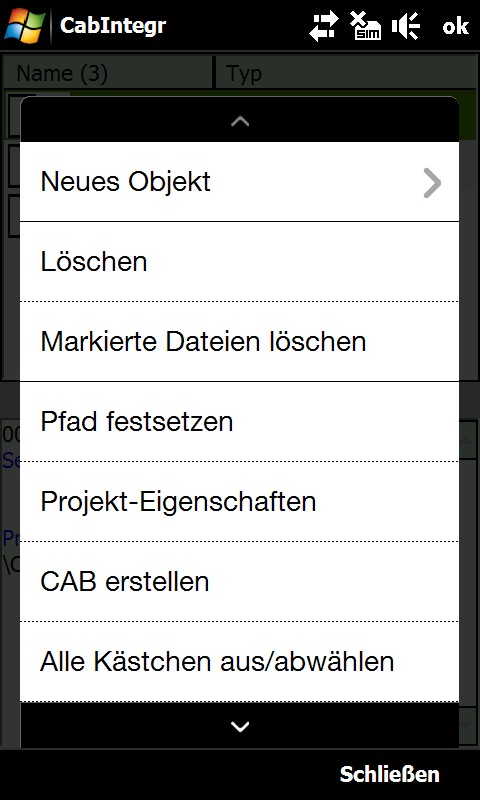Select CAB erstellen entry

coord(239,582)
